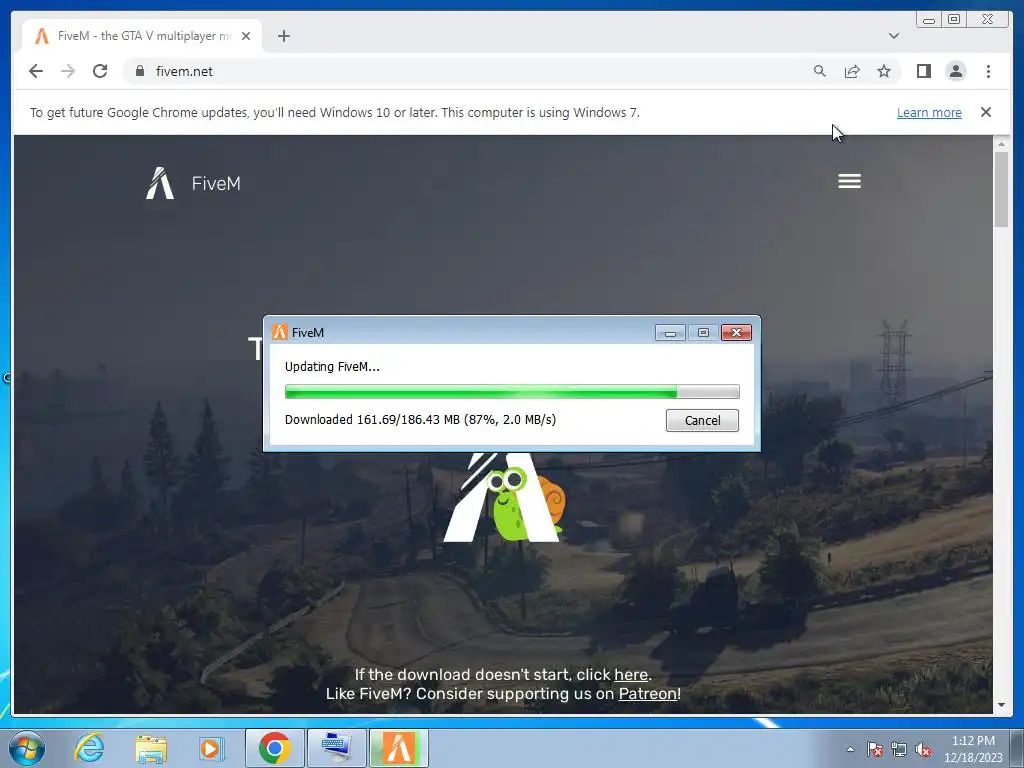
Task: Click the Chrome back arrow
Action: [36, 71]
